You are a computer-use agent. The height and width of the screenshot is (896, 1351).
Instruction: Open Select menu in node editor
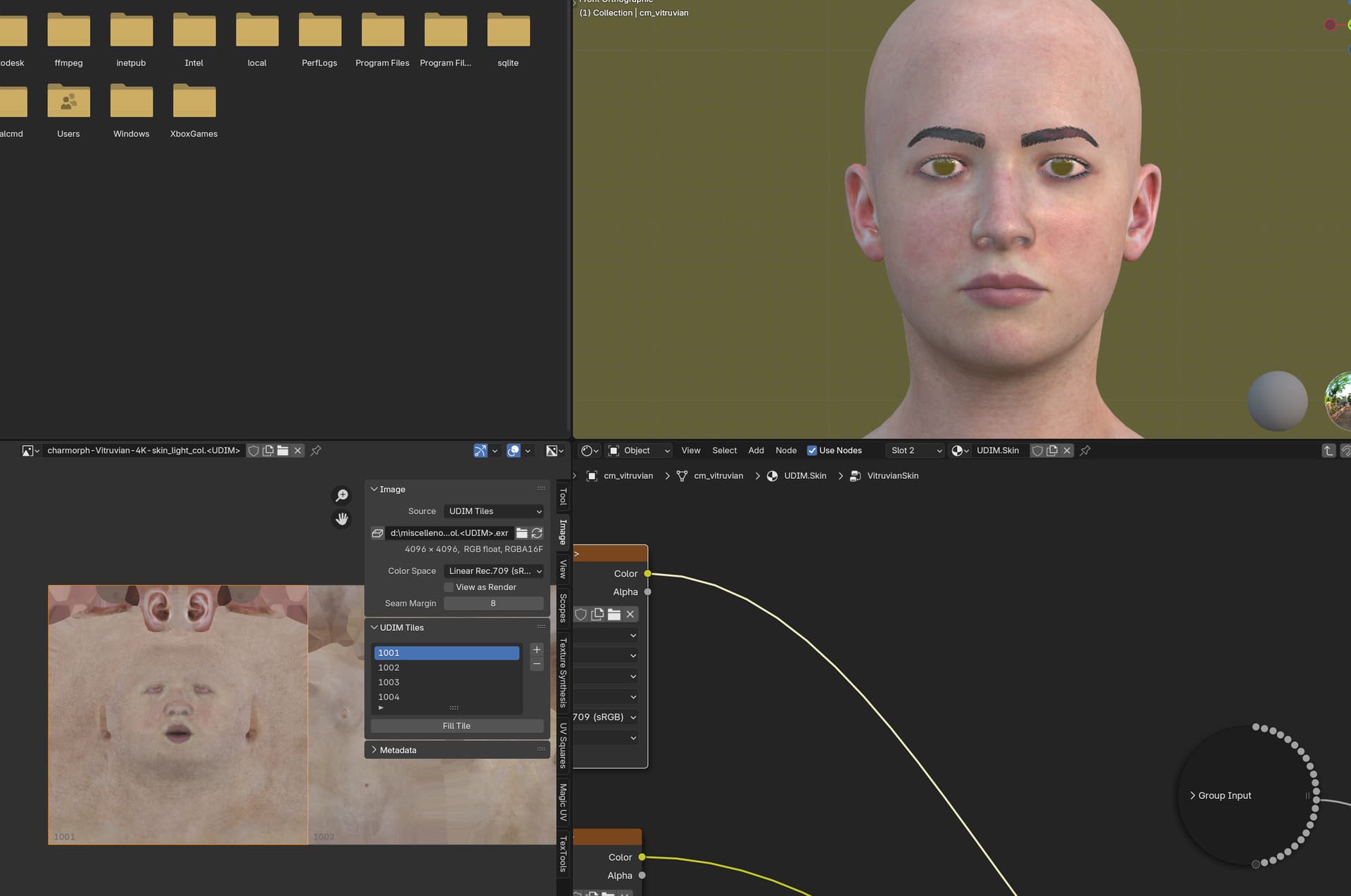(724, 451)
